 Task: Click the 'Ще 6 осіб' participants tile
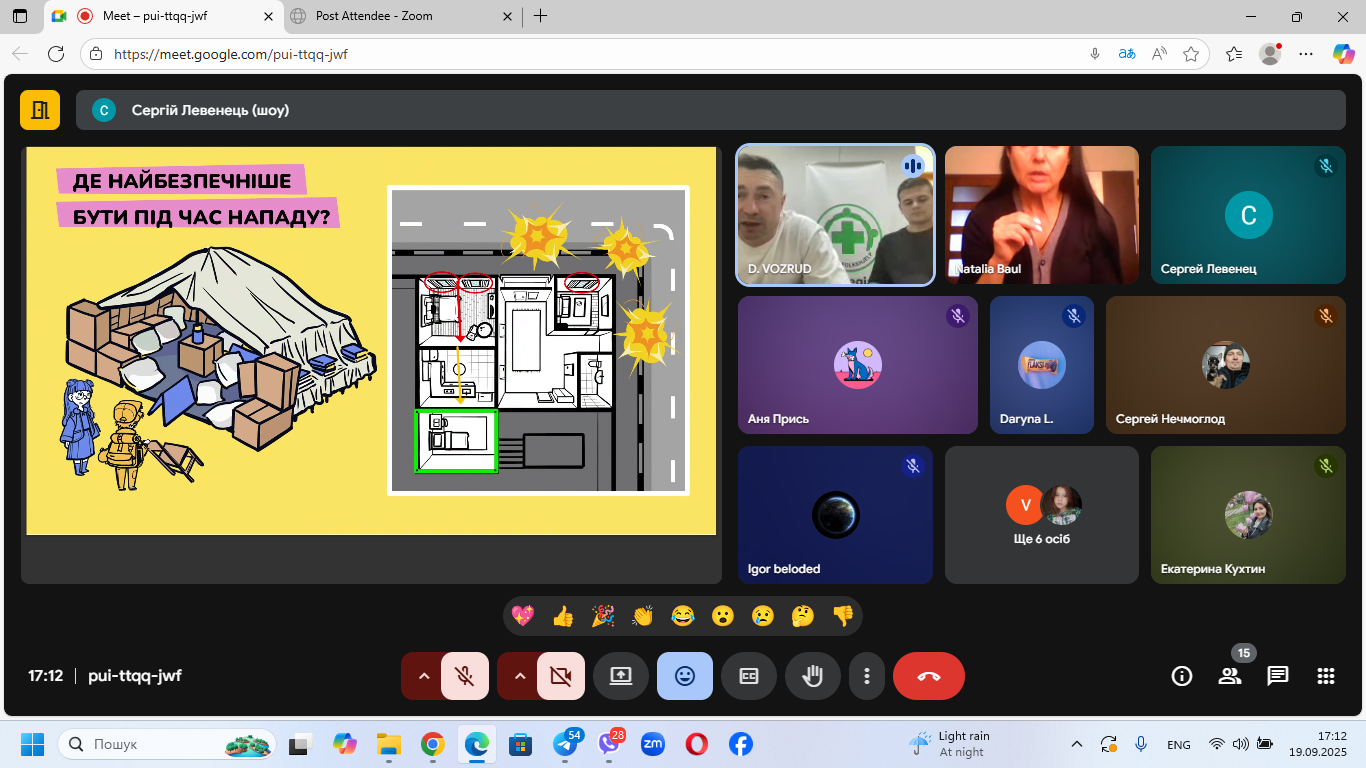coord(1041,515)
